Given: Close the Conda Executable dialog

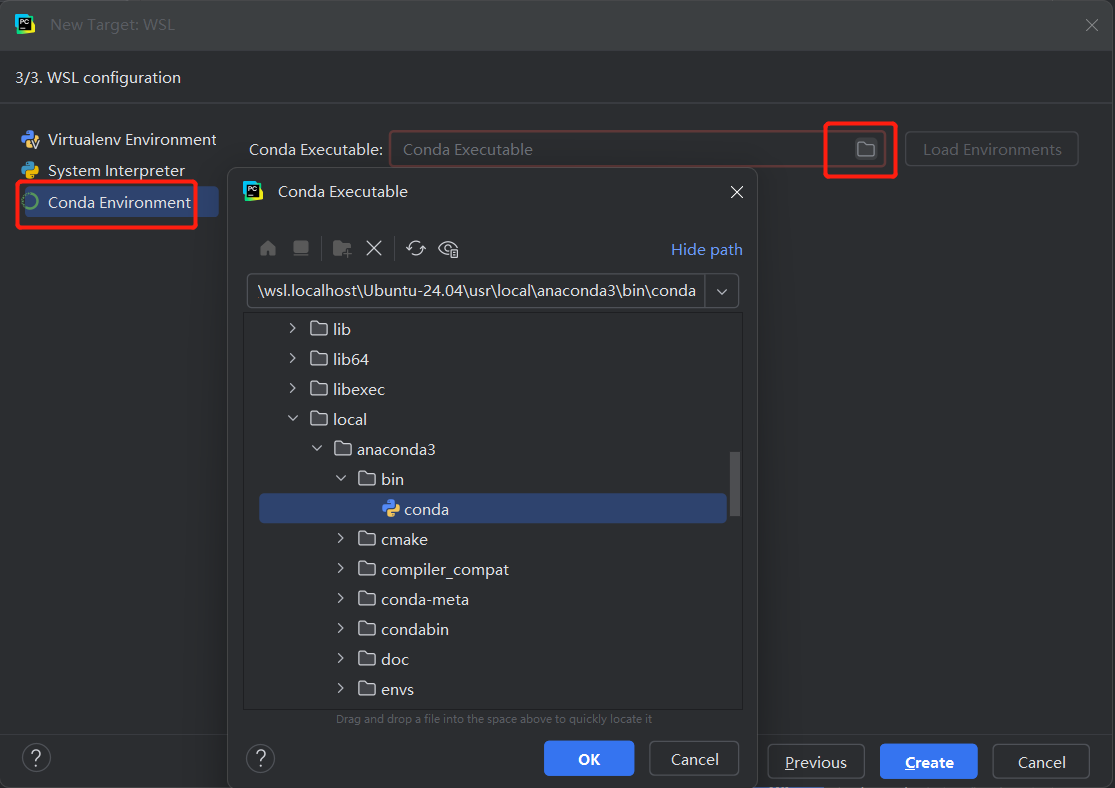Looking at the screenshot, I should click(737, 192).
